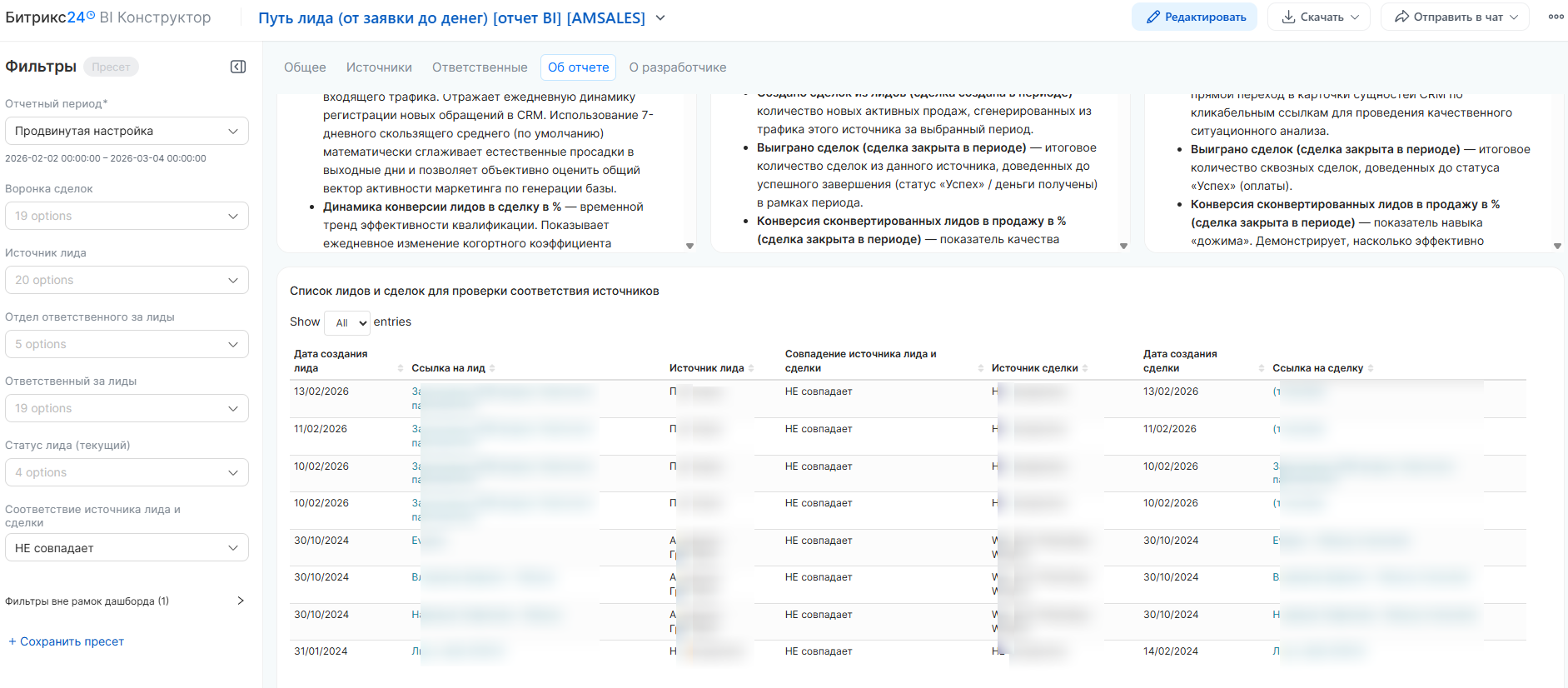Sort table by Источник сделки column

tap(1085, 368)
